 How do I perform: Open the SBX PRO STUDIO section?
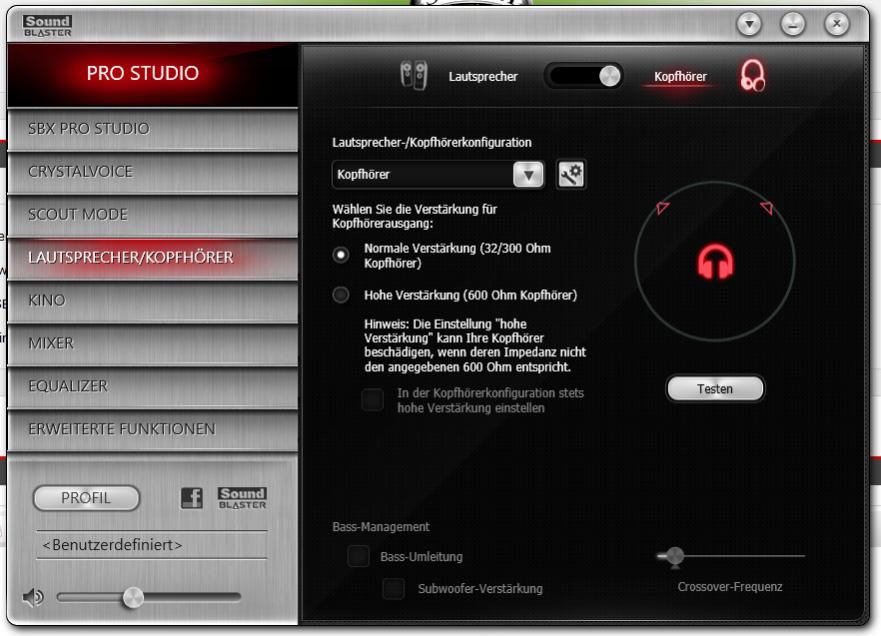[x=153, y=129]
